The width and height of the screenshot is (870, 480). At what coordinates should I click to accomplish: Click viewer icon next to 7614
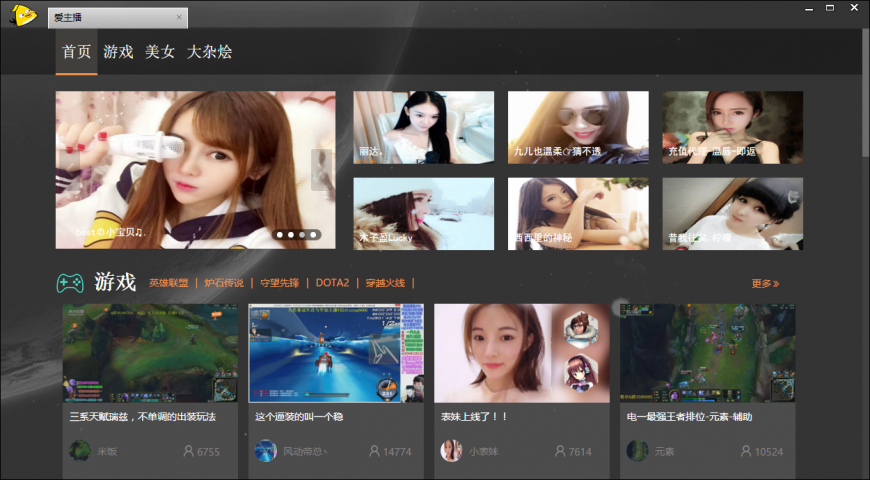pos(560,451)
